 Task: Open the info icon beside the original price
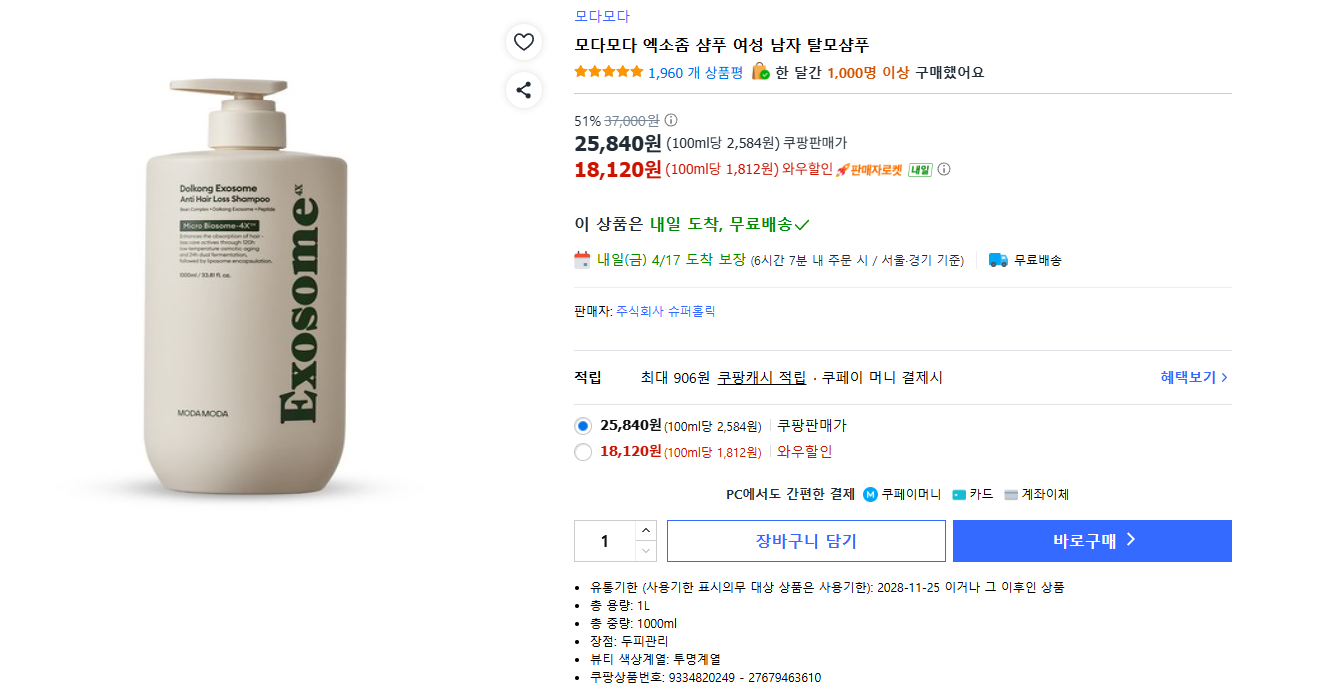[x=671, y=119]
